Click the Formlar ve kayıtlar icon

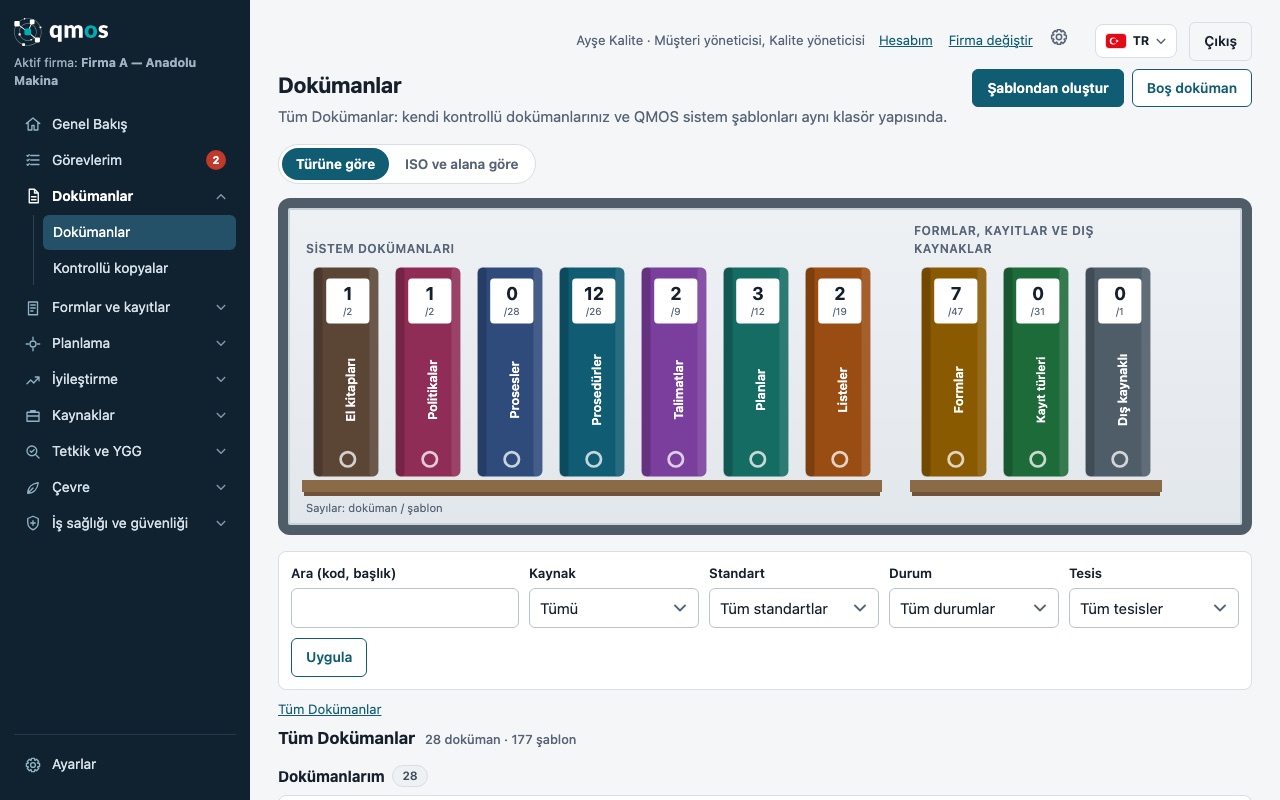tap(33, 307)
